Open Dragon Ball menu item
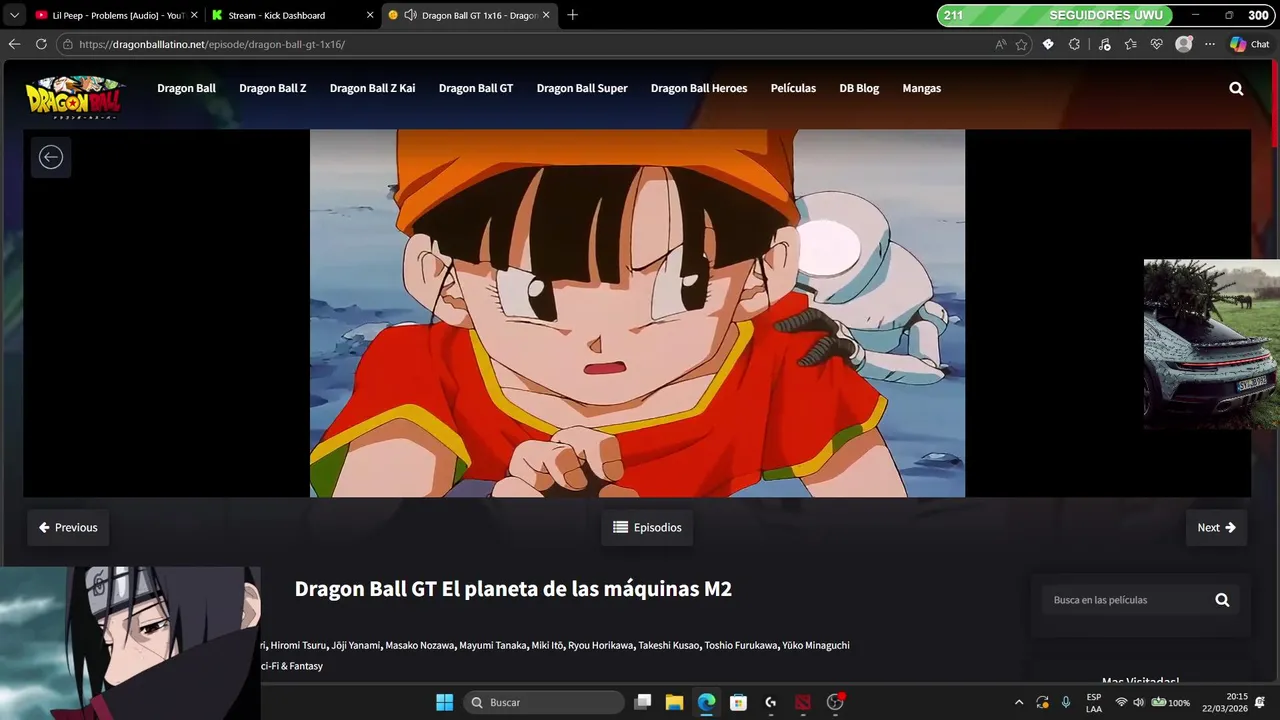Screen dimensions: 1280x720 (x=186, y=88)
